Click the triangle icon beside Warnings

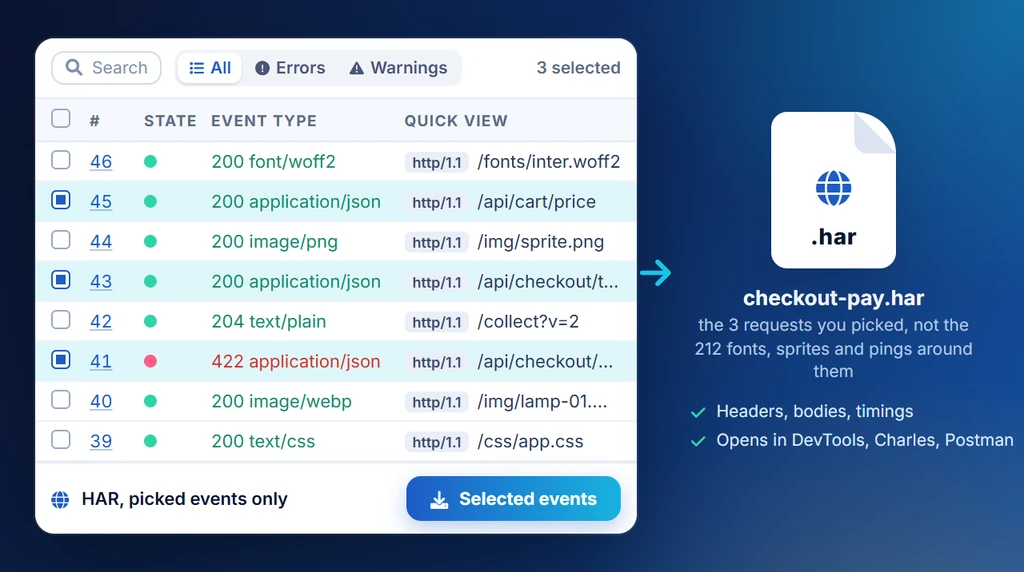click(357, 68)
